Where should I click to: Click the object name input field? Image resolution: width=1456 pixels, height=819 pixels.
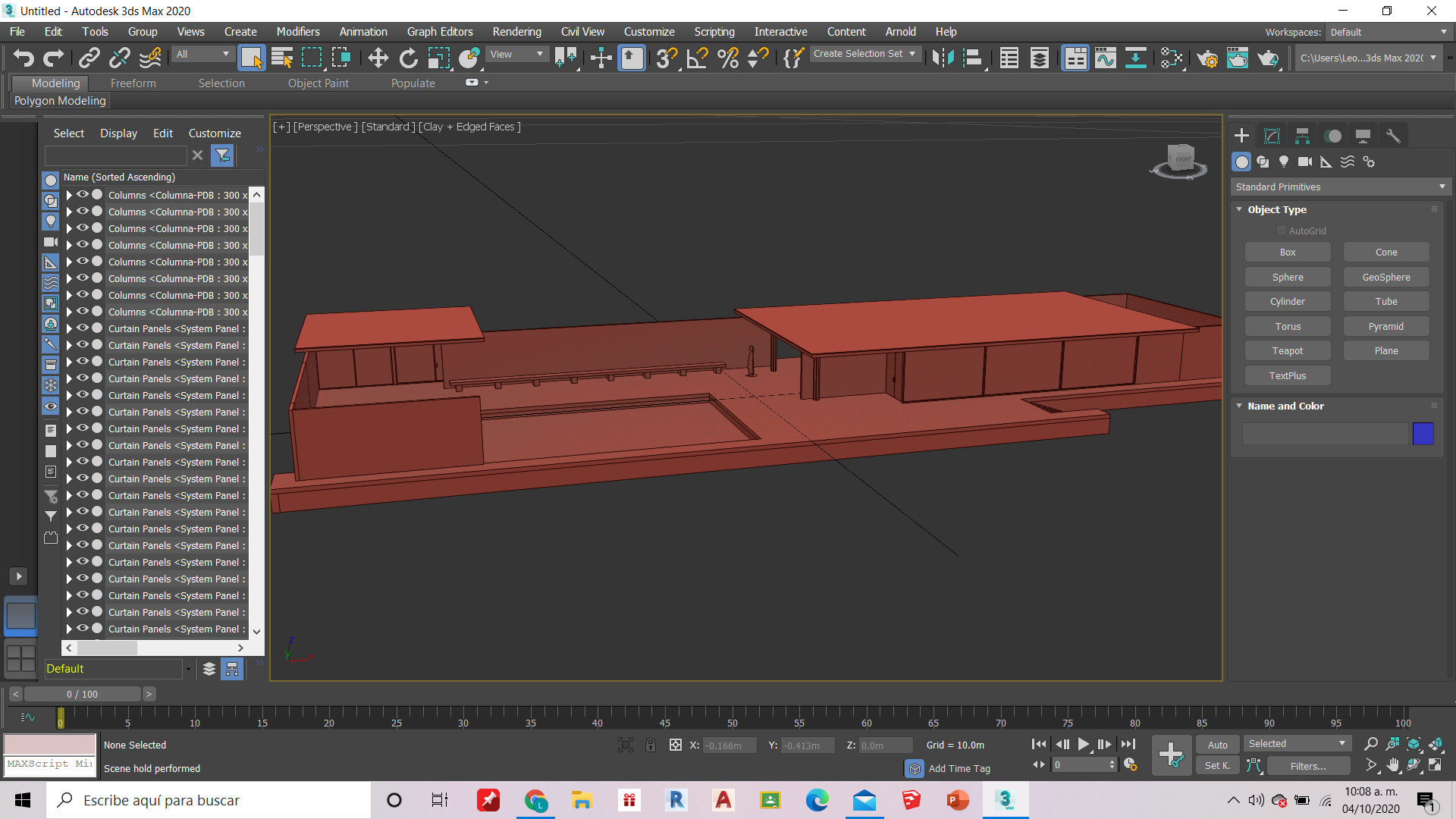coord(1324,434)
